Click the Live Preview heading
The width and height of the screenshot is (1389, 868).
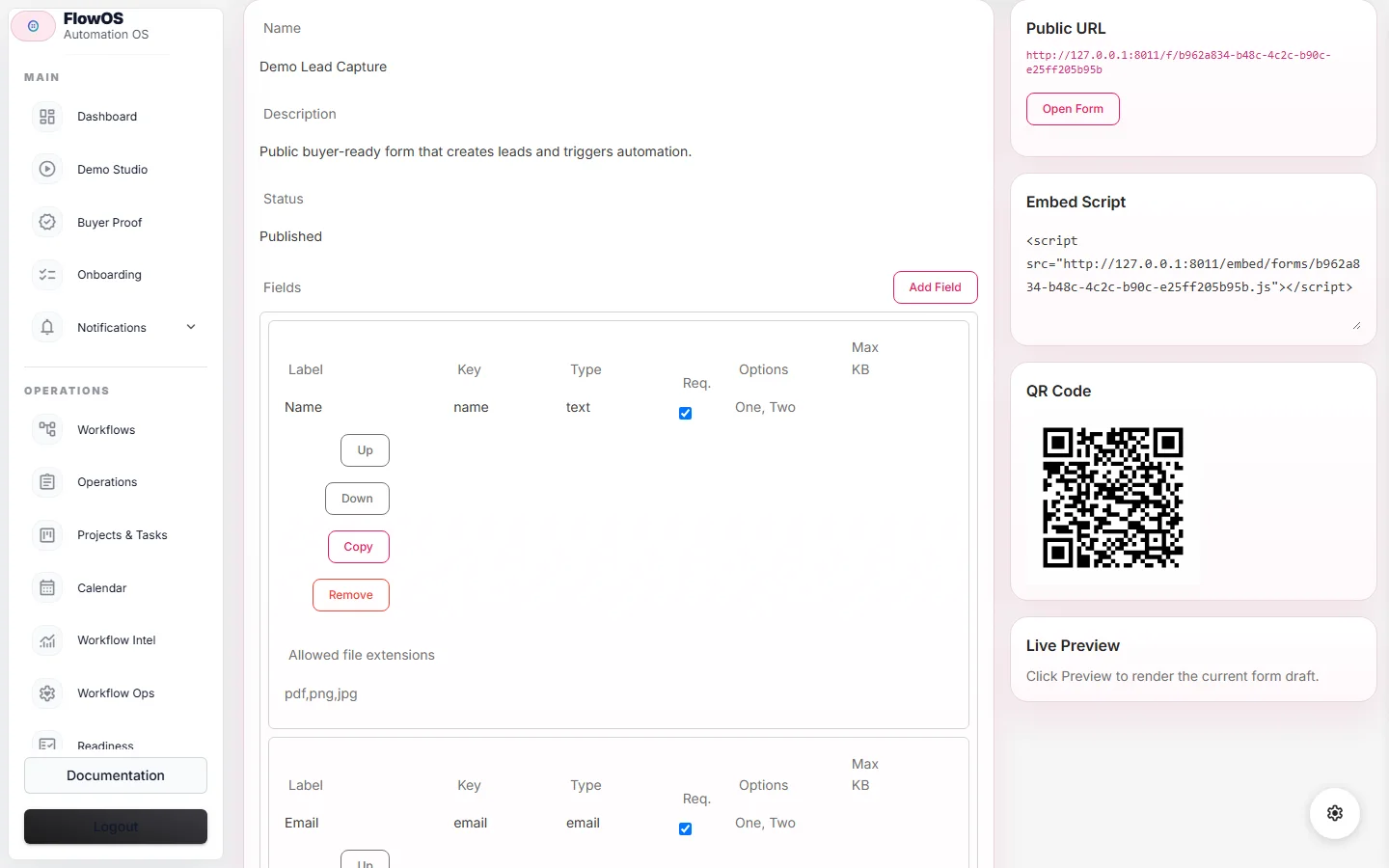click(1073, 645)
